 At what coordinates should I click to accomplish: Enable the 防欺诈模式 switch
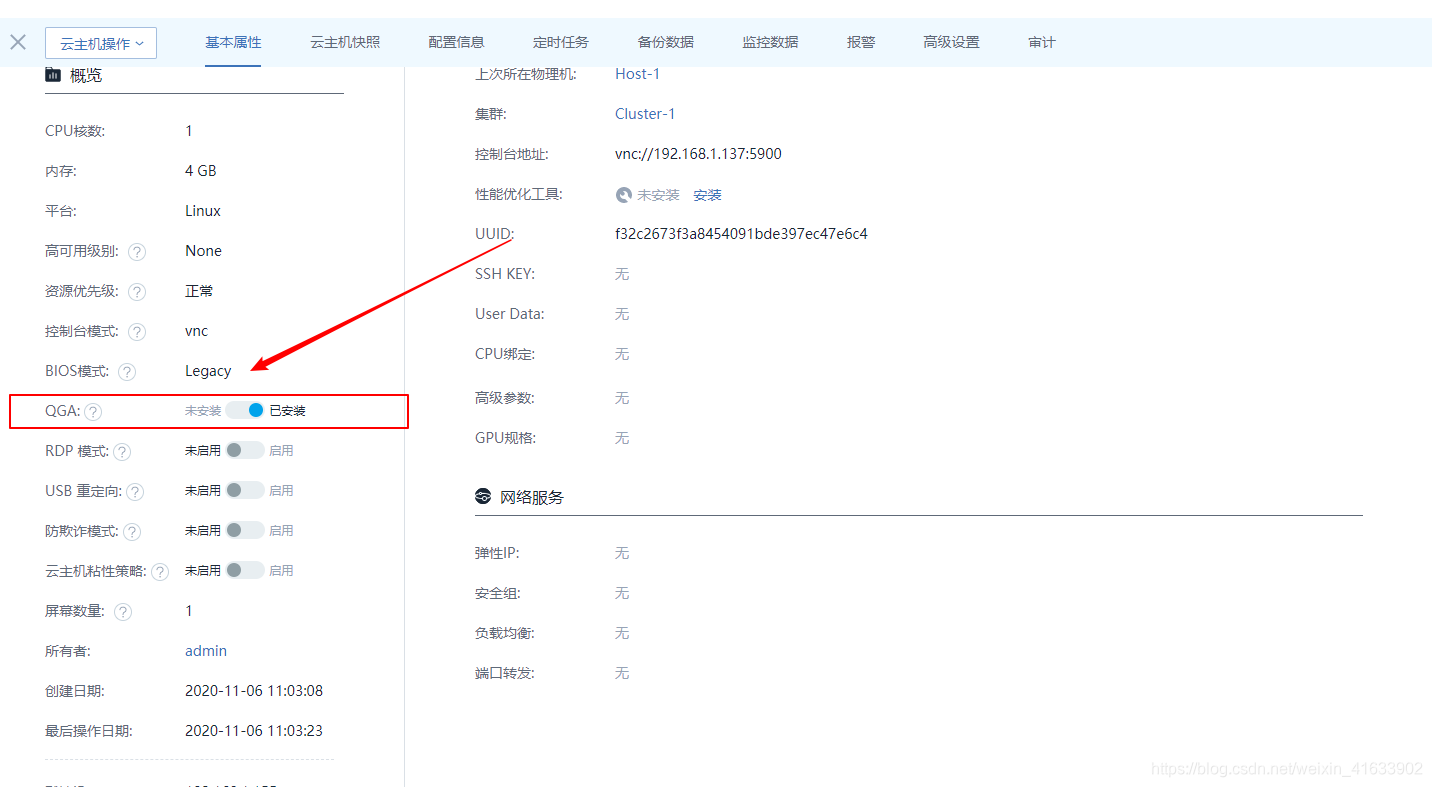click(245, 530)
